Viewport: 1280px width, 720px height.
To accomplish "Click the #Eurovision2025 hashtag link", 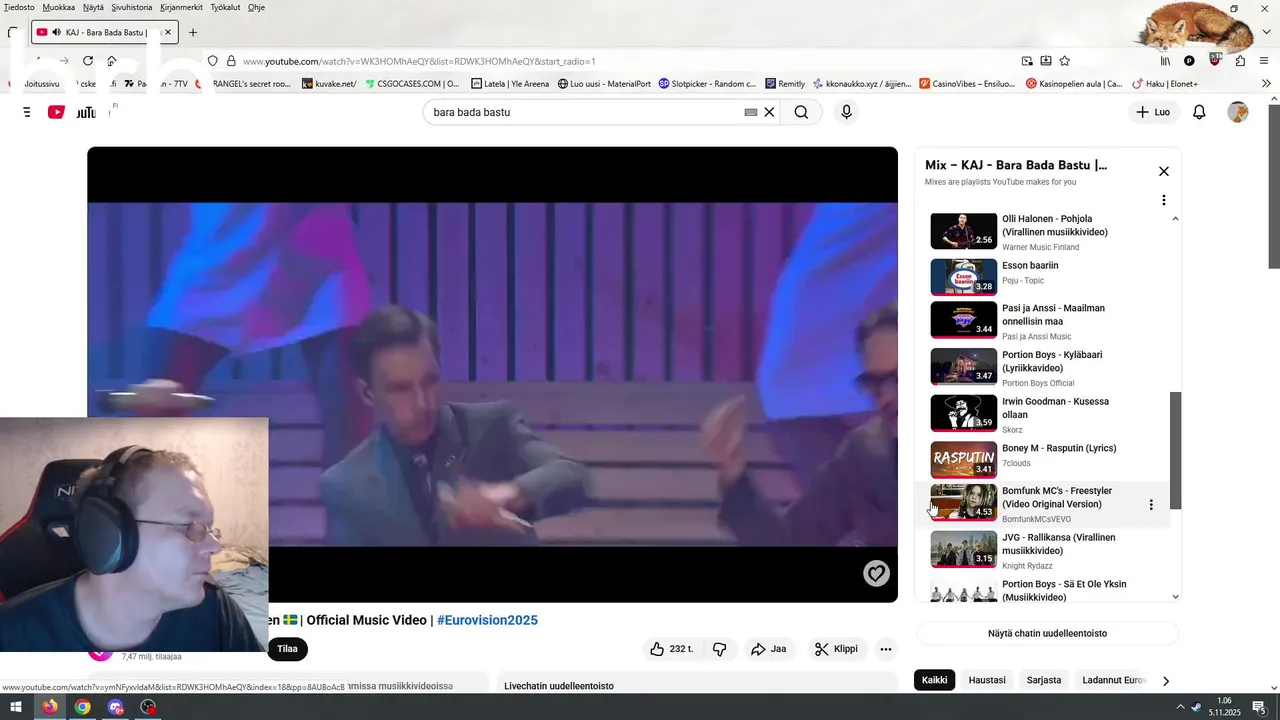I will pos(487,620).
